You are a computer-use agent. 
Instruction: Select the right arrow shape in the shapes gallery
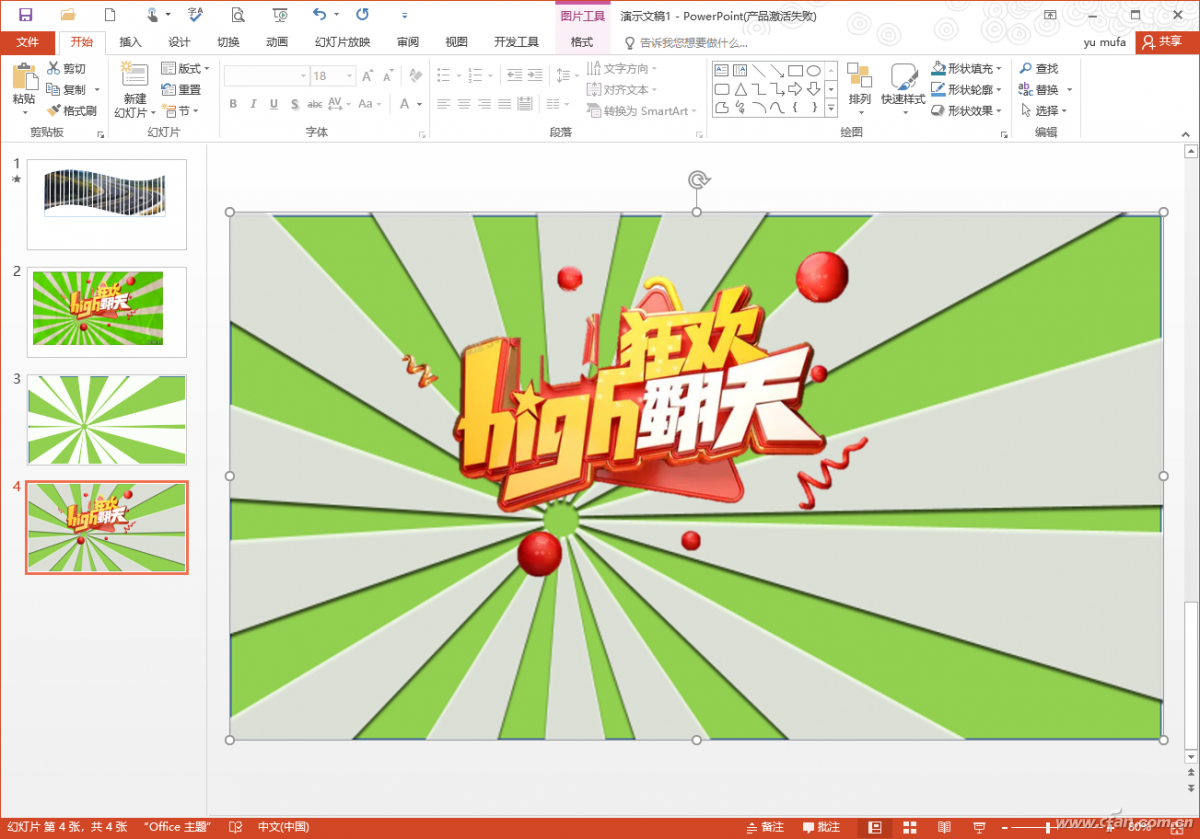click(795, 88)
